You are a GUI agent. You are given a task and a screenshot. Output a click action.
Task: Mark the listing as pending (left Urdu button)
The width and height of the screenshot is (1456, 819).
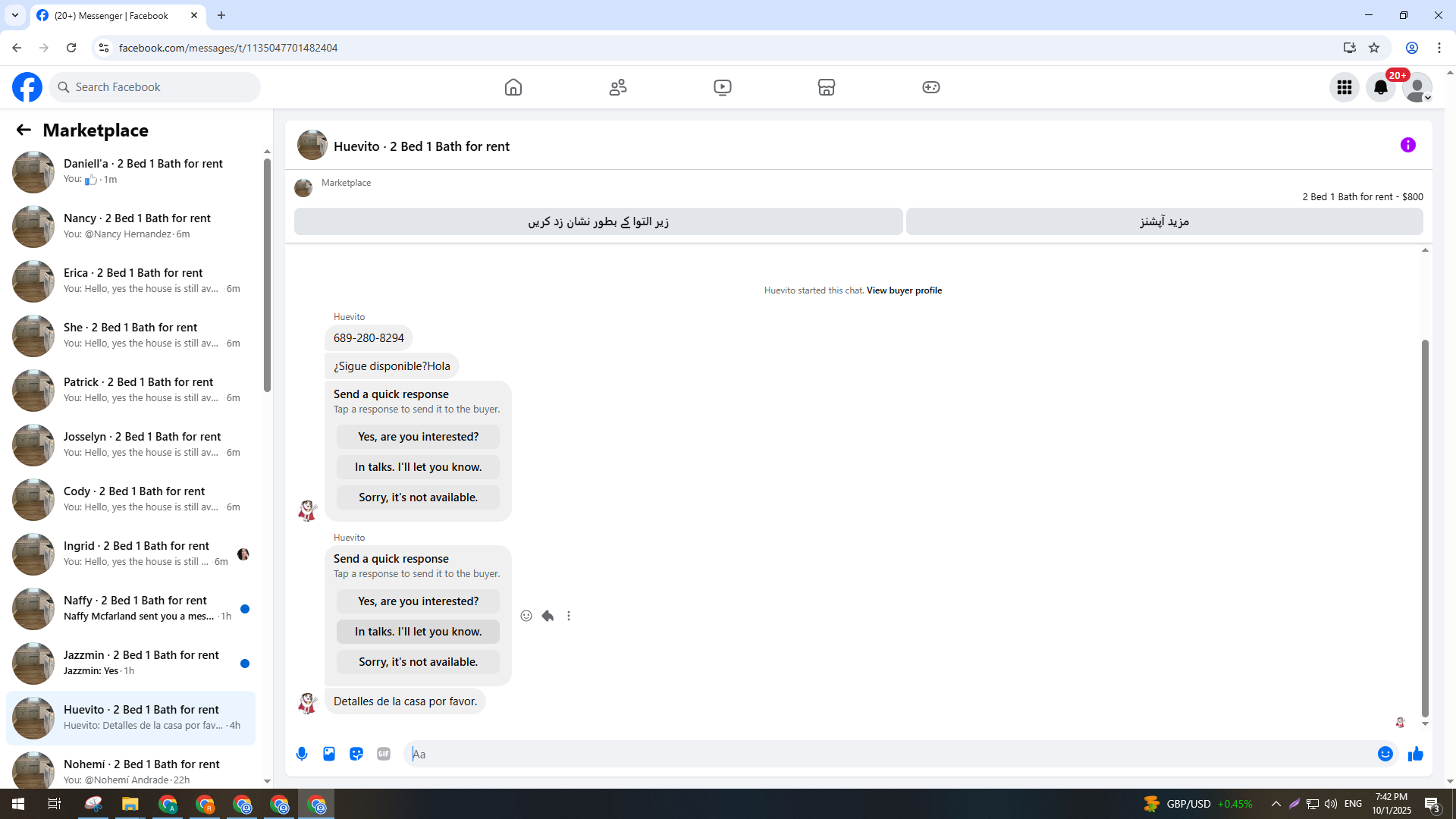(598, 221)
